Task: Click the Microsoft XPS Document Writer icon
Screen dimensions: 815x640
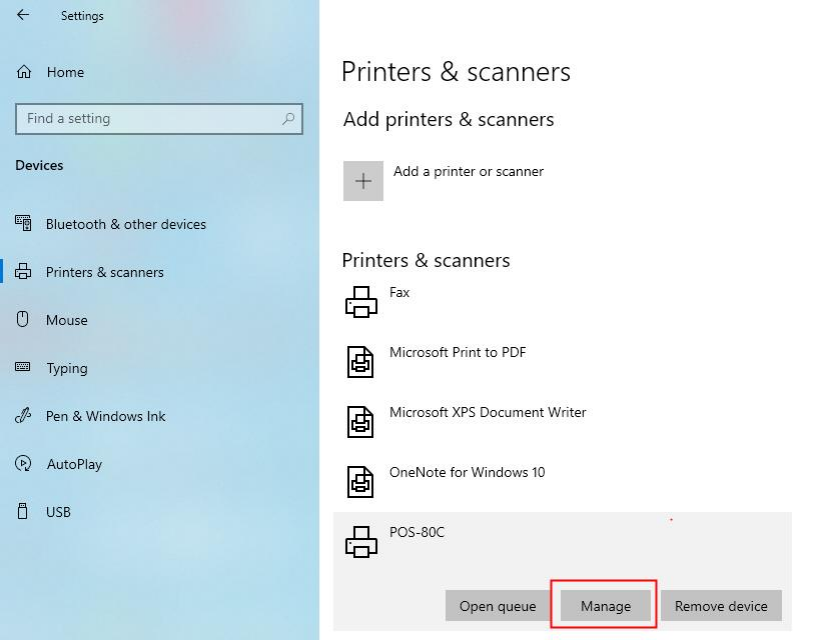Action: (361, 421)
